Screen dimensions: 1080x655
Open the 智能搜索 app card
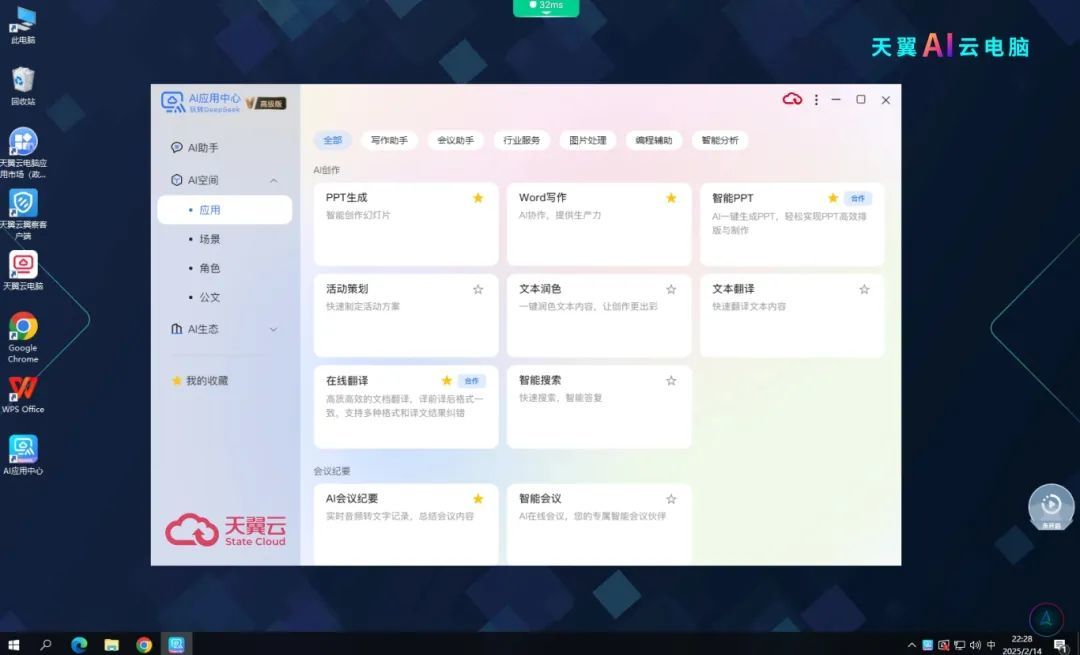click(599, 406)
